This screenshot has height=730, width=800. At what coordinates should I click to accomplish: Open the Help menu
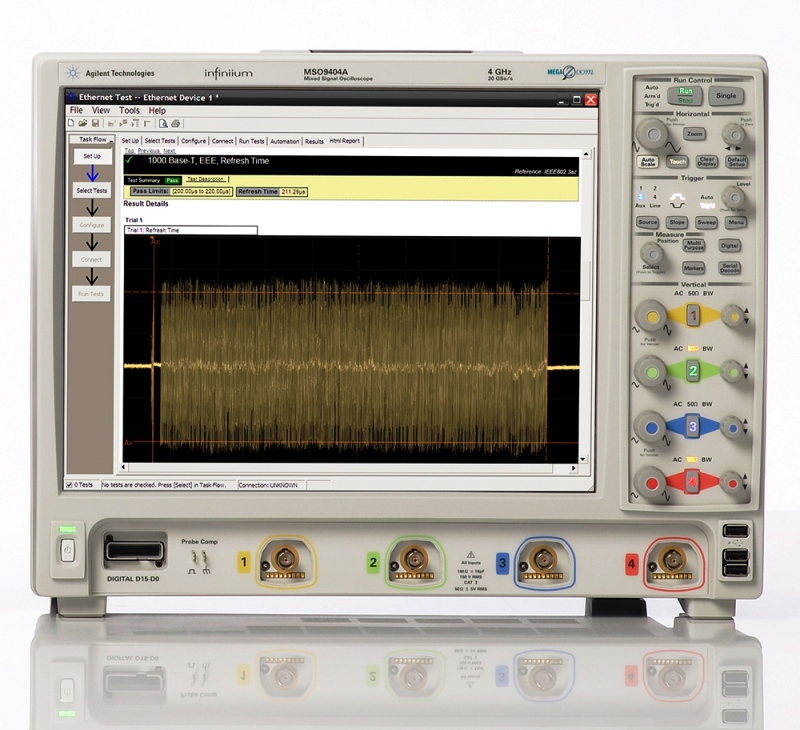coord(157,110)
